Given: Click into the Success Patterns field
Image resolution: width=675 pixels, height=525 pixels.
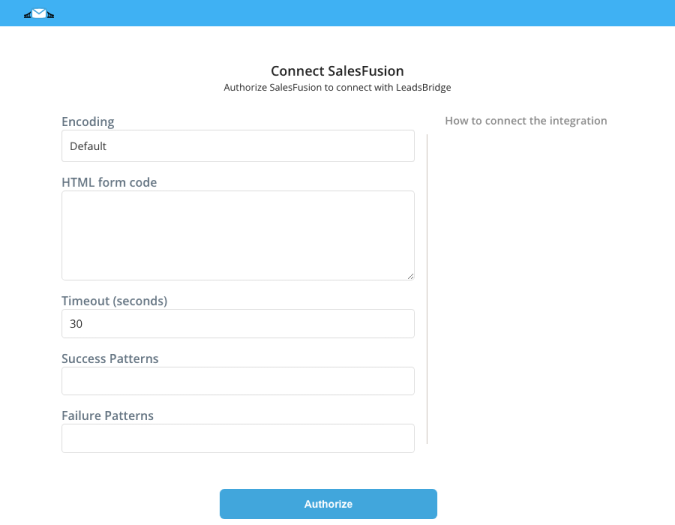Looking at the screenshot, I should [238, 381].
